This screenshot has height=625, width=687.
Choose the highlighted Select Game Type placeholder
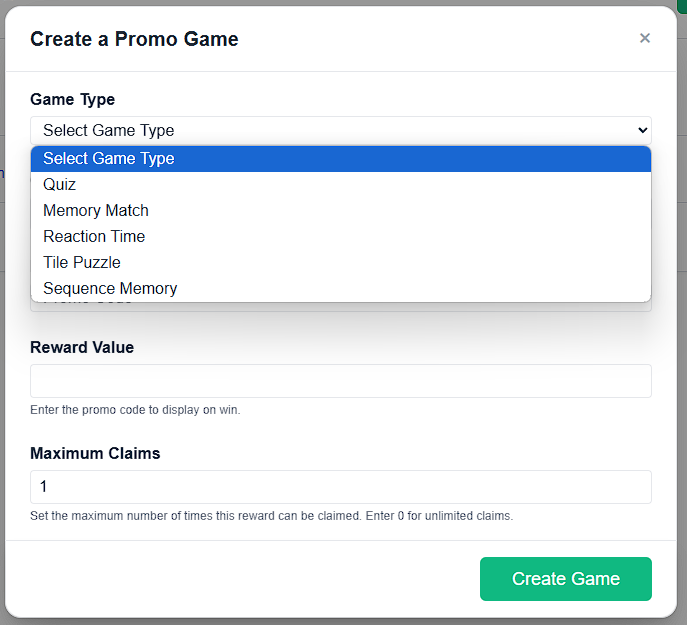340,159
